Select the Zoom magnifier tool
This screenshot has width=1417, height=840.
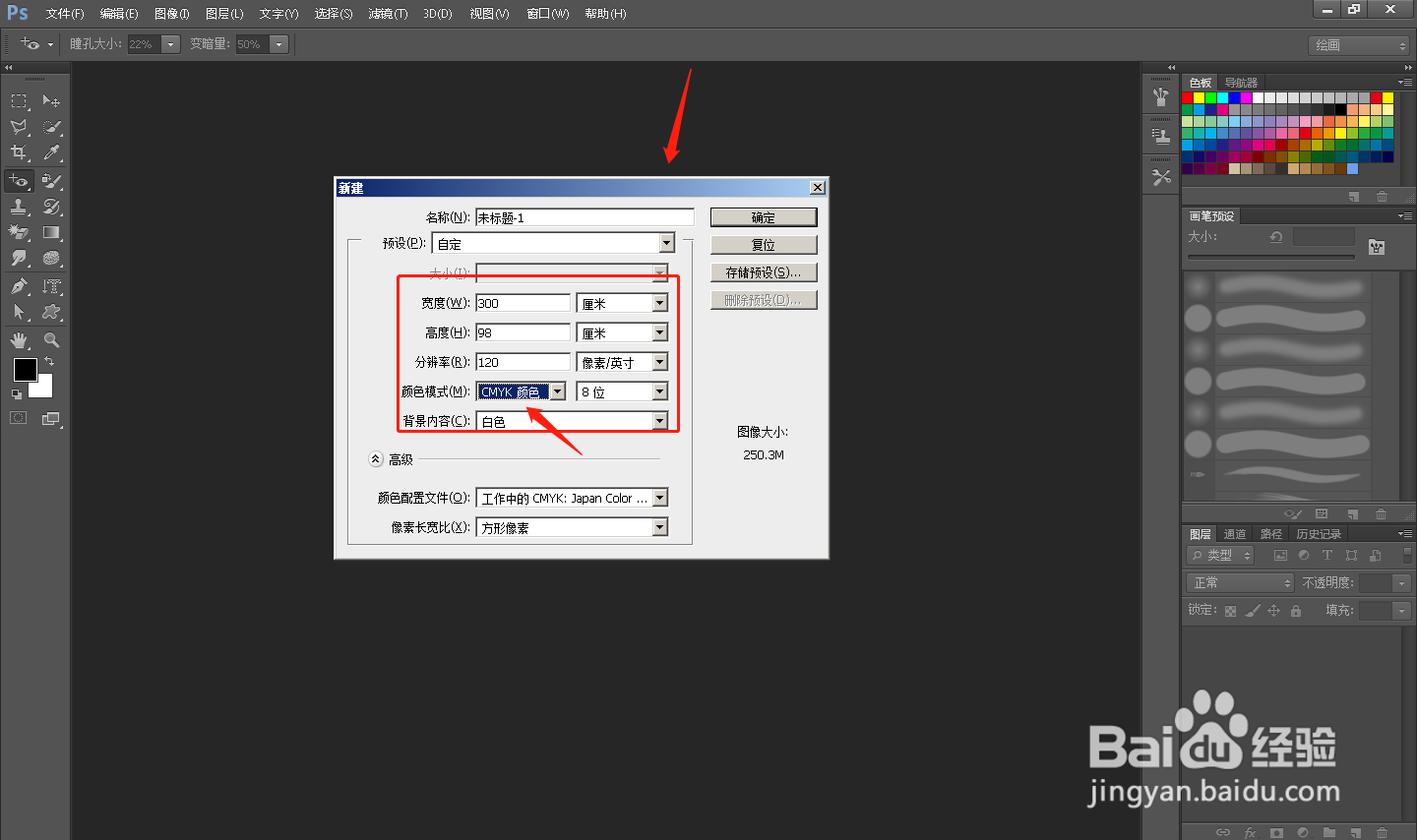pos(51,340)
